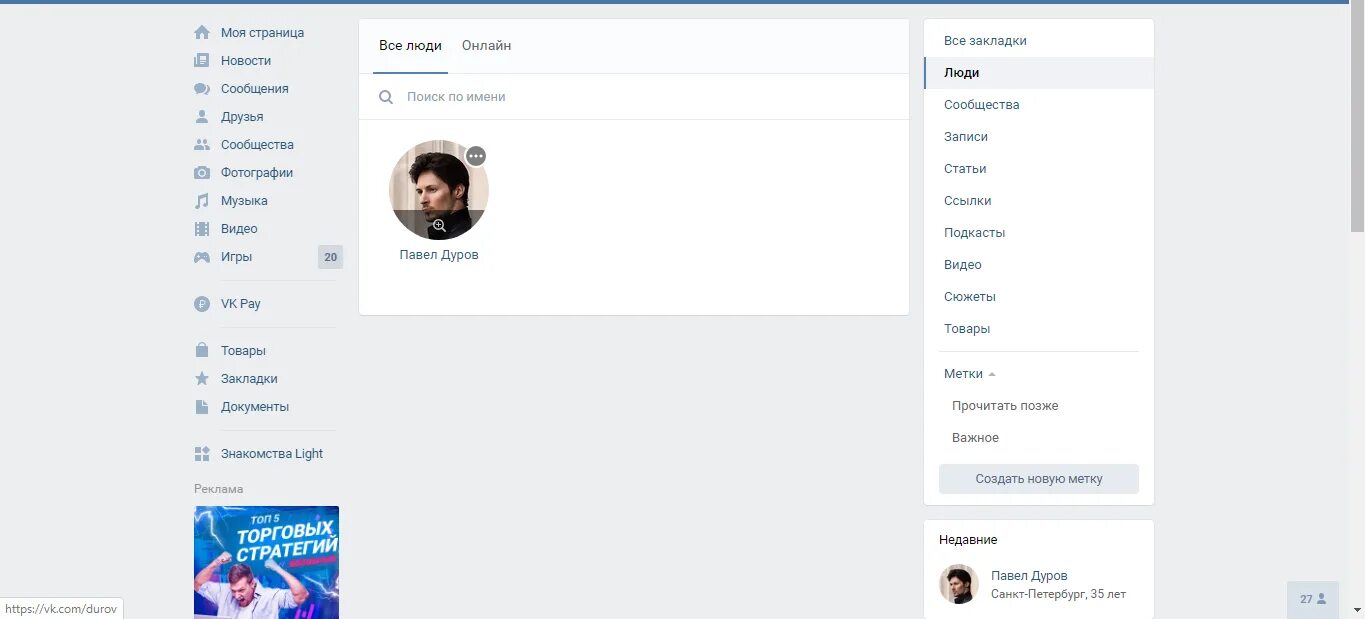
Task: Click the Игры notification badge 20
Action: [x=330, y=257]
